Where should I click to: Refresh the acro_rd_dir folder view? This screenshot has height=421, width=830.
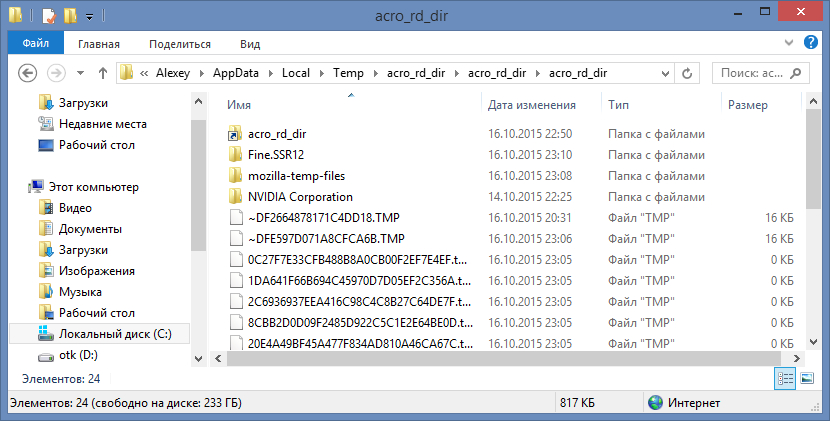[x=687, y=73]
